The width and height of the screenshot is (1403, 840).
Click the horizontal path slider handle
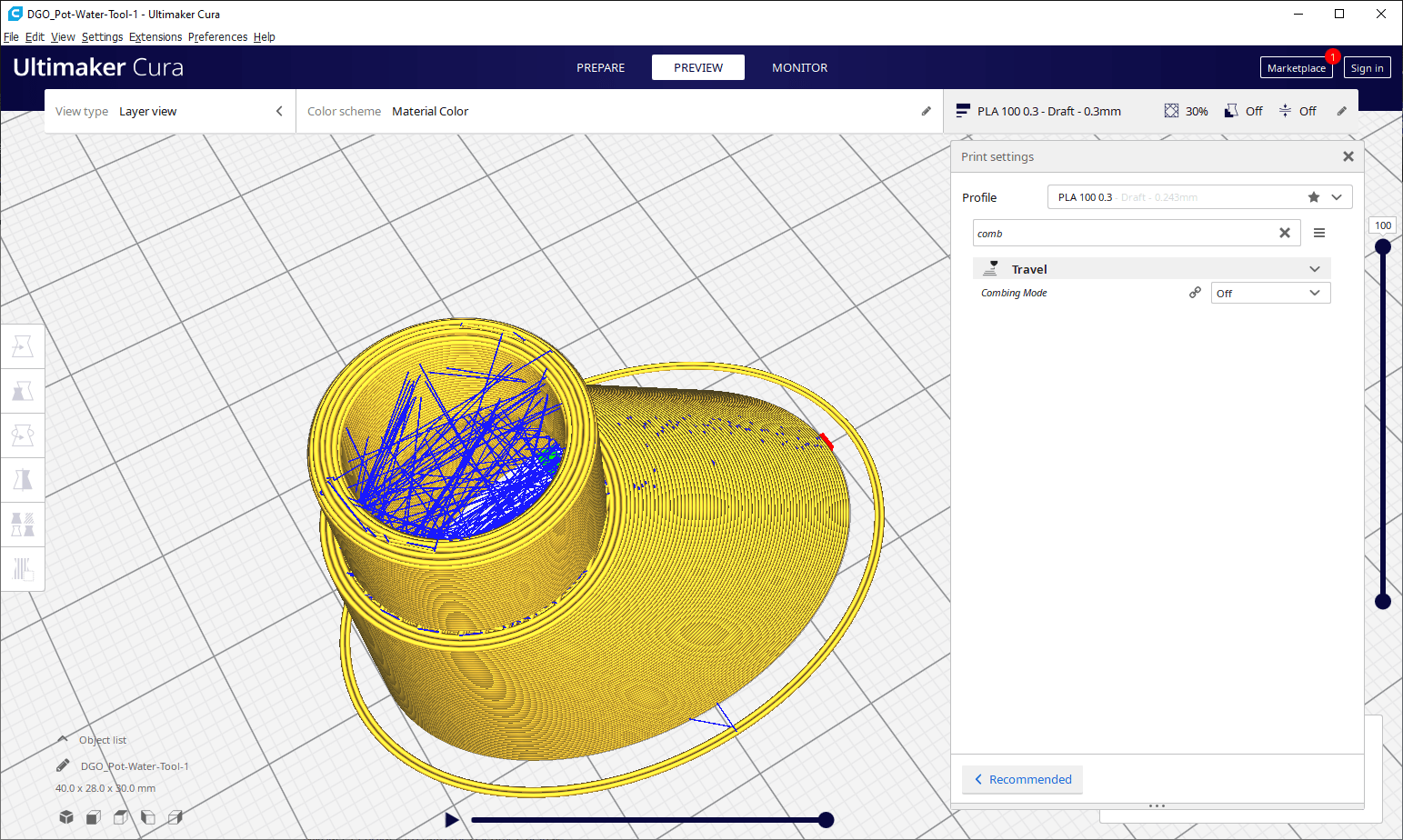pos(827,820)
